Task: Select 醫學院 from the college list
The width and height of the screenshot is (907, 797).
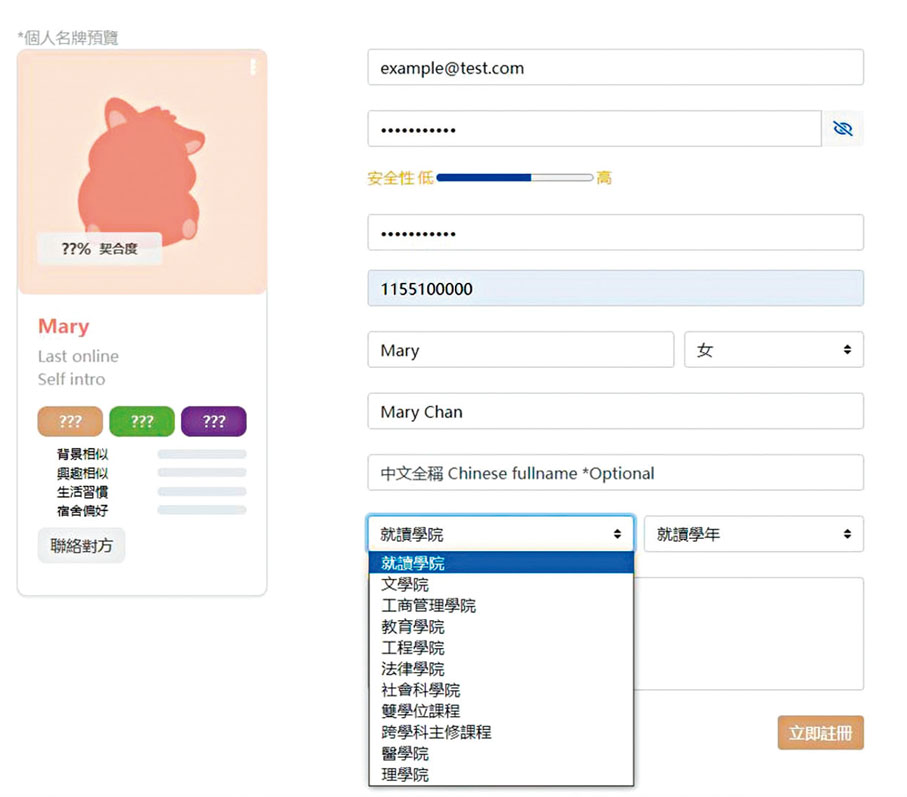Action: coord(404,753)
